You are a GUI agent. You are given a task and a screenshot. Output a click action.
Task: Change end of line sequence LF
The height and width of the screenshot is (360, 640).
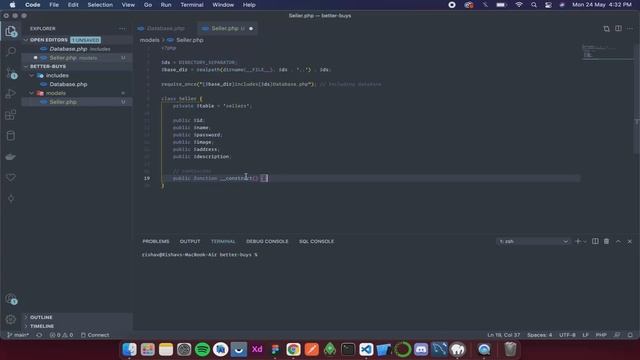(x=585, y=335)
